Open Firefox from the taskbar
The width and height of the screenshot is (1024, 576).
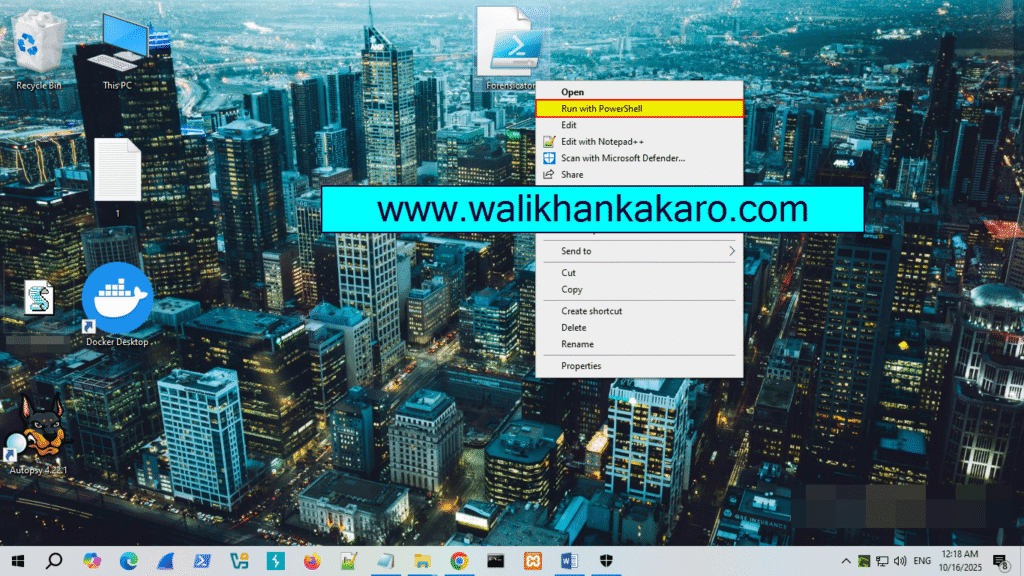point(311,561)
